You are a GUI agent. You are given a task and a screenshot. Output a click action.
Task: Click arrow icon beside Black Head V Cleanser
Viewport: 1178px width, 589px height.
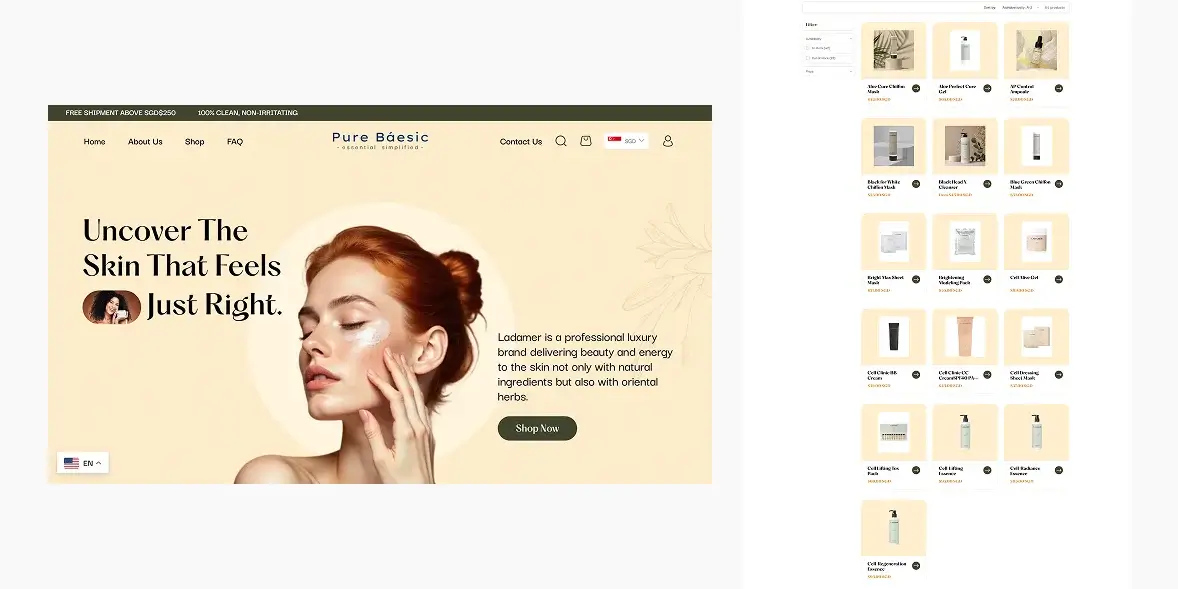[x=987, y=184]
